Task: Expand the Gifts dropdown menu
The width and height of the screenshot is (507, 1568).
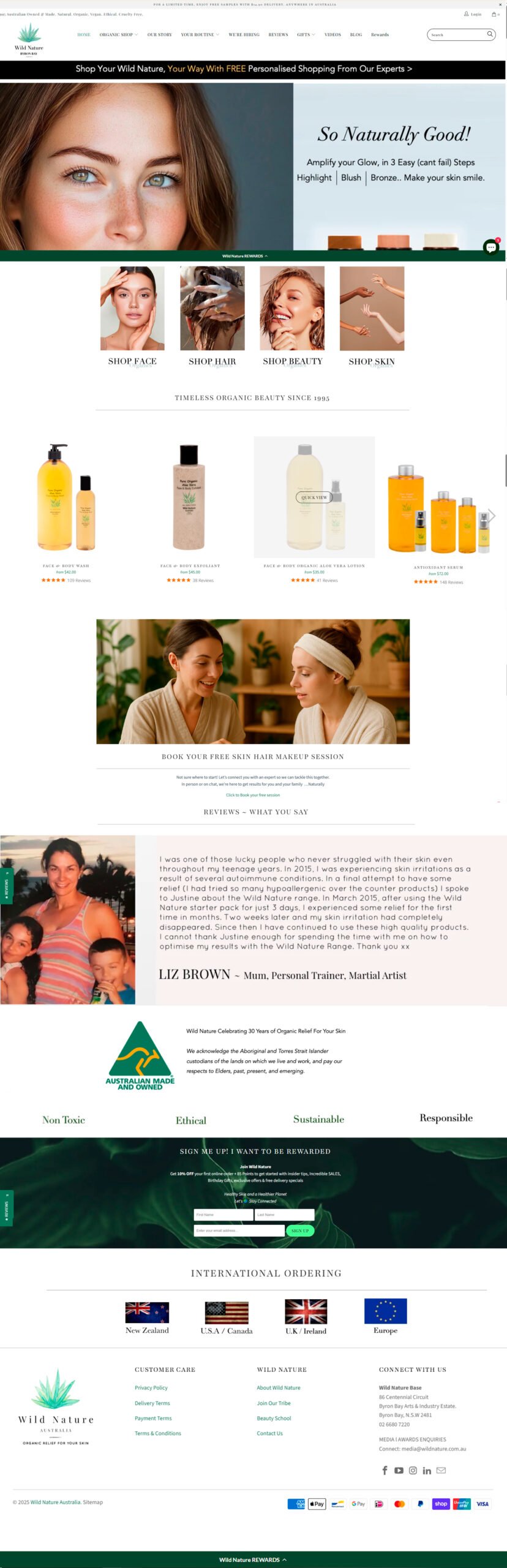Action: [306, 35]
